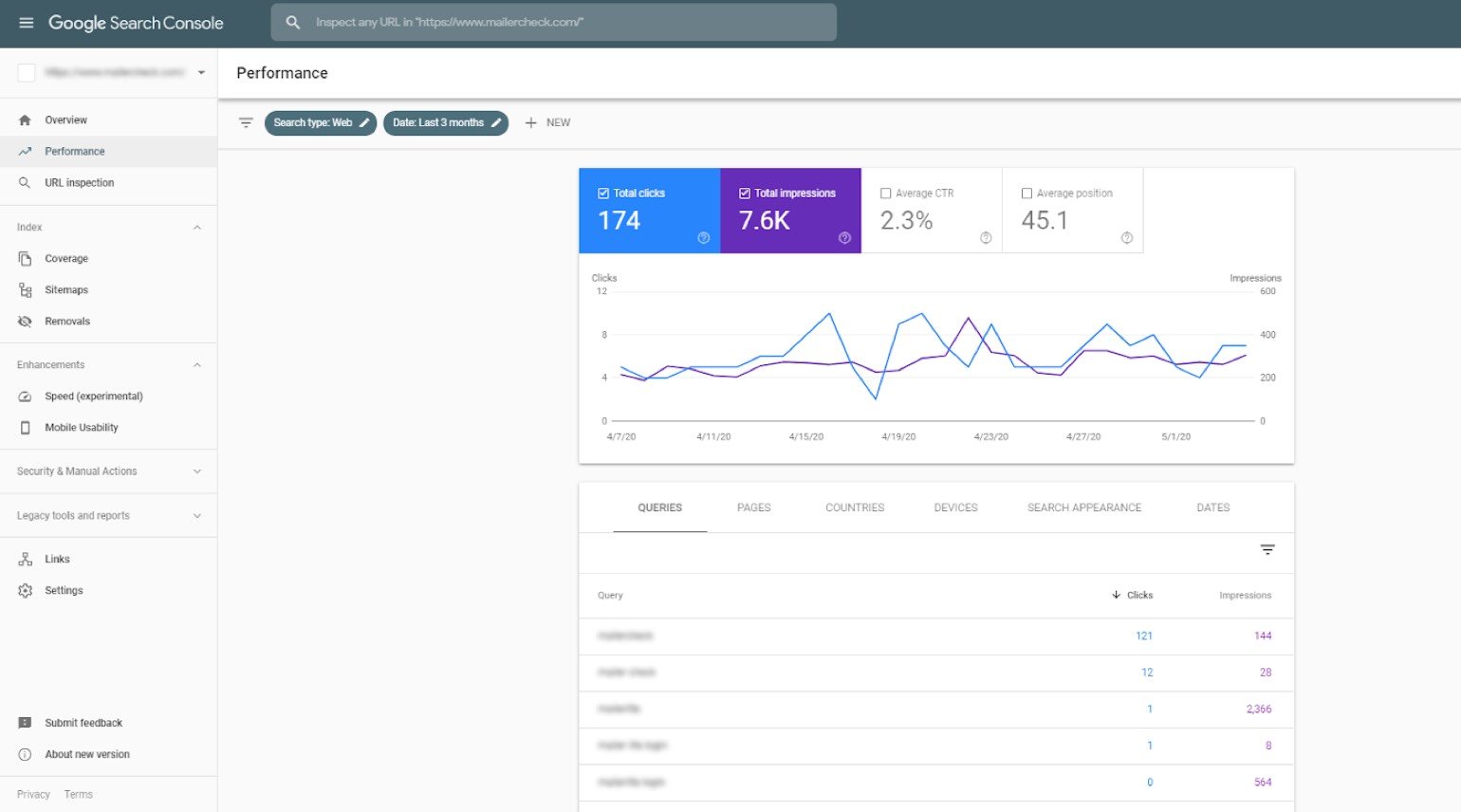Switch to the Countries tab
This screenshot has height=812, width=1461.
855,508
